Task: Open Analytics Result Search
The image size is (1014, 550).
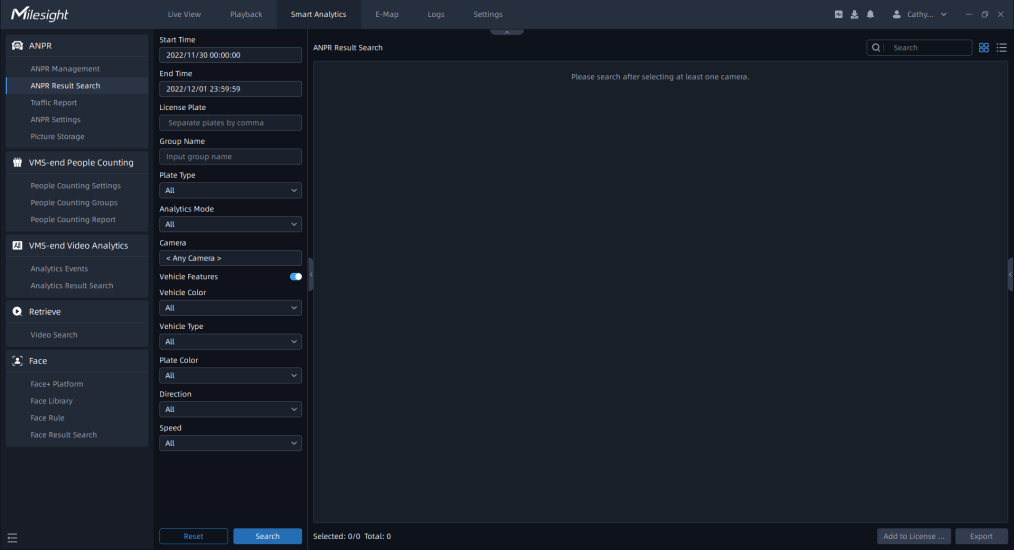Action: 72,285
